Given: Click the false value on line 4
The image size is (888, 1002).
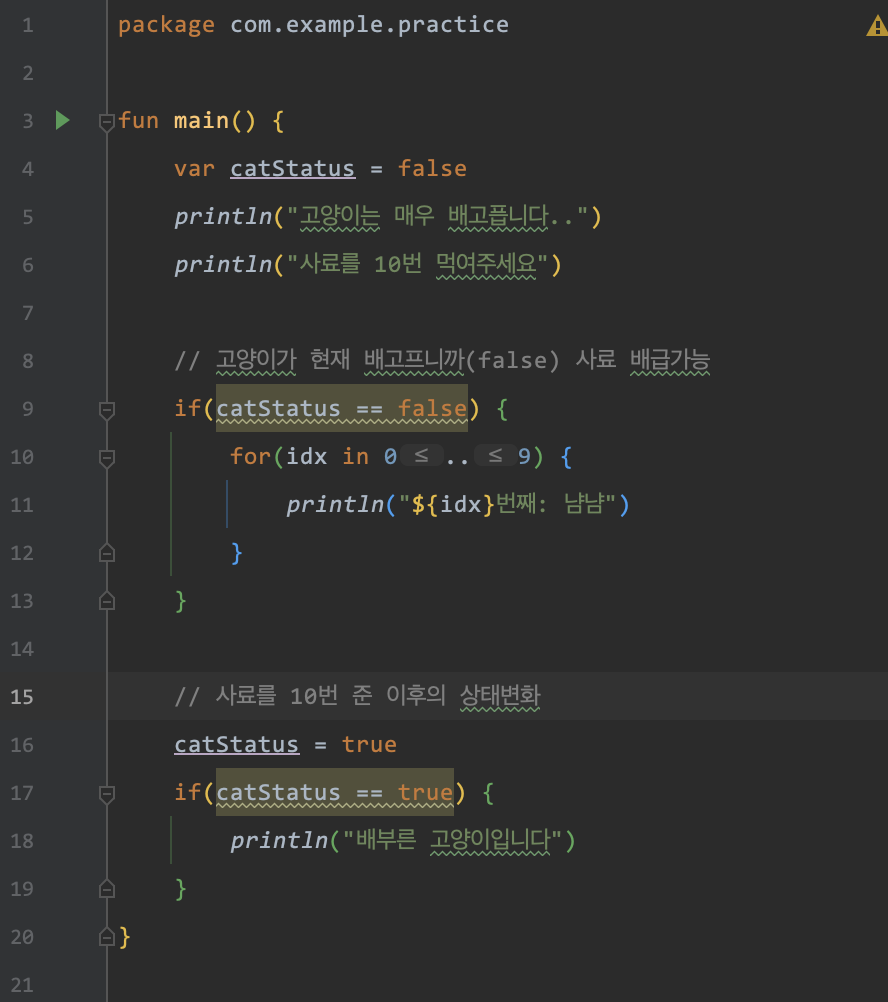Looking at the screenshot, I should (432, 169).
